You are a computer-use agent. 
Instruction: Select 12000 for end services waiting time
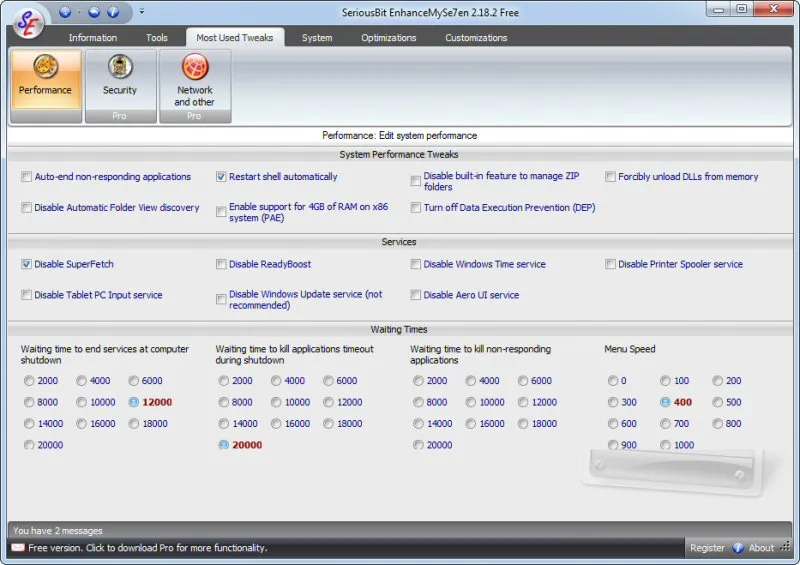[134, 402]
